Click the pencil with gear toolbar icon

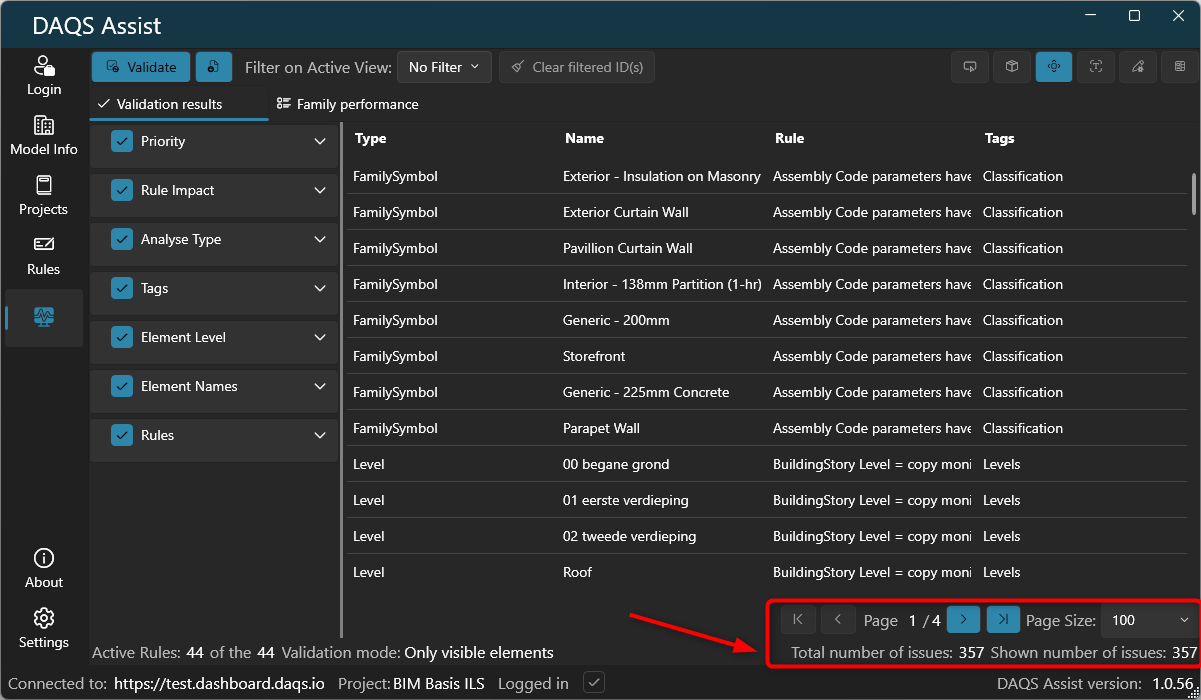point(1138,67)
